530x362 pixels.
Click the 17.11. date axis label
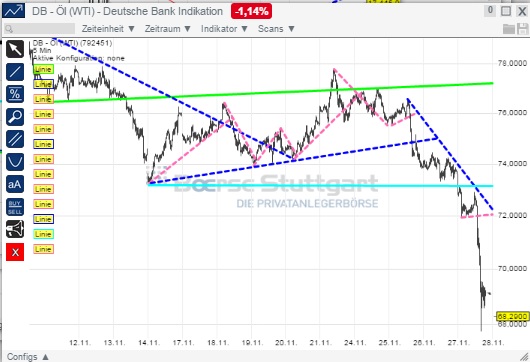pyautogui.click(x=183, y=343)
